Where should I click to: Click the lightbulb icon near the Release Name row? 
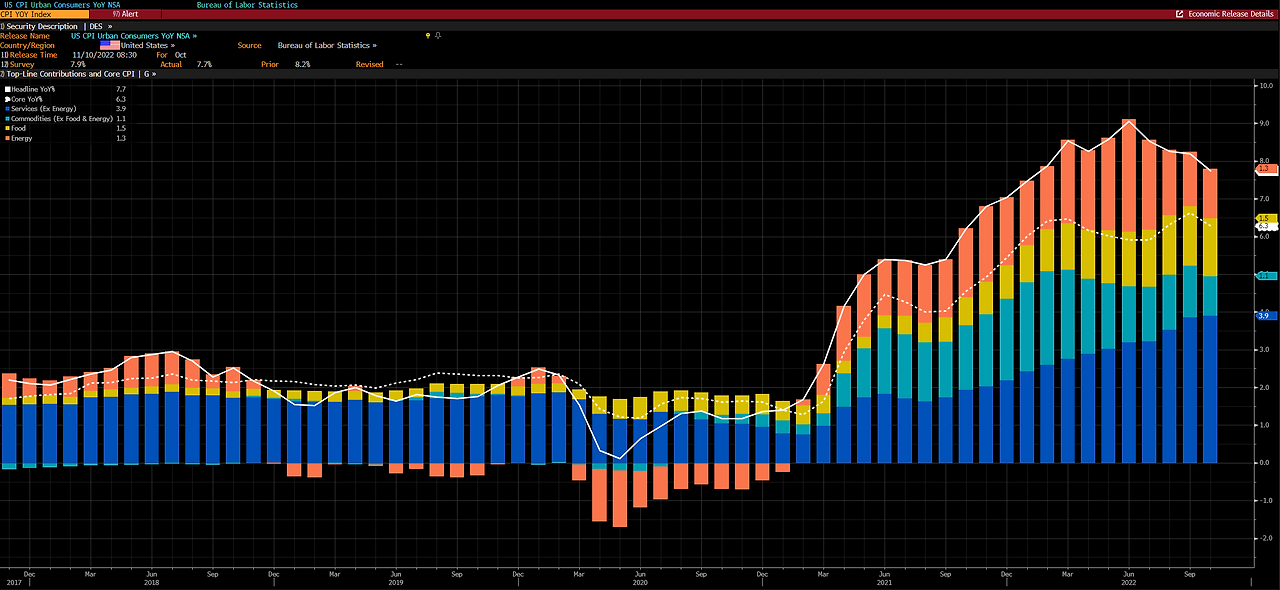[428, 35]
